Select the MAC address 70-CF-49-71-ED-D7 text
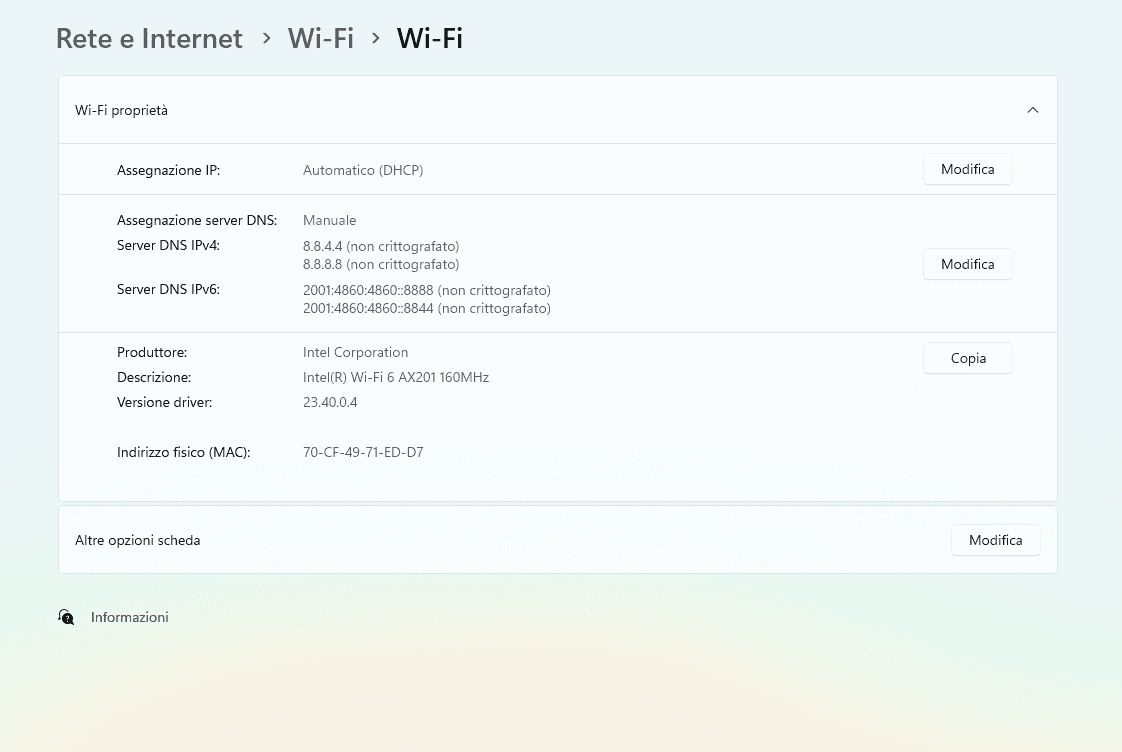1122x752 pixels. 363,452
